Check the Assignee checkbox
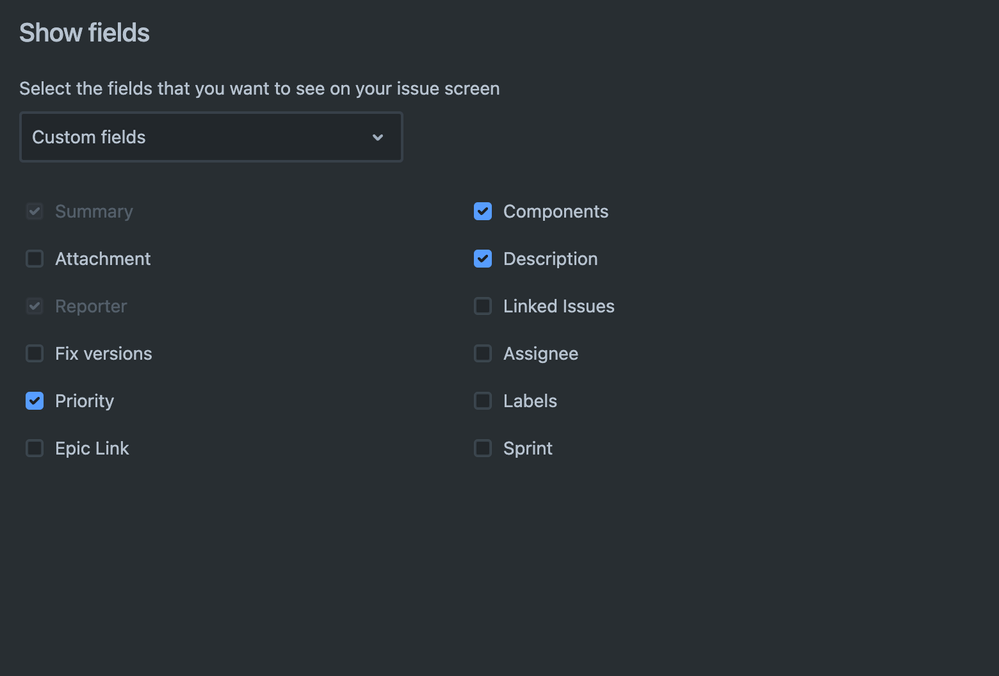Image resolution: width=999 pixels, height=676 pixels. (x=483, y=353)
